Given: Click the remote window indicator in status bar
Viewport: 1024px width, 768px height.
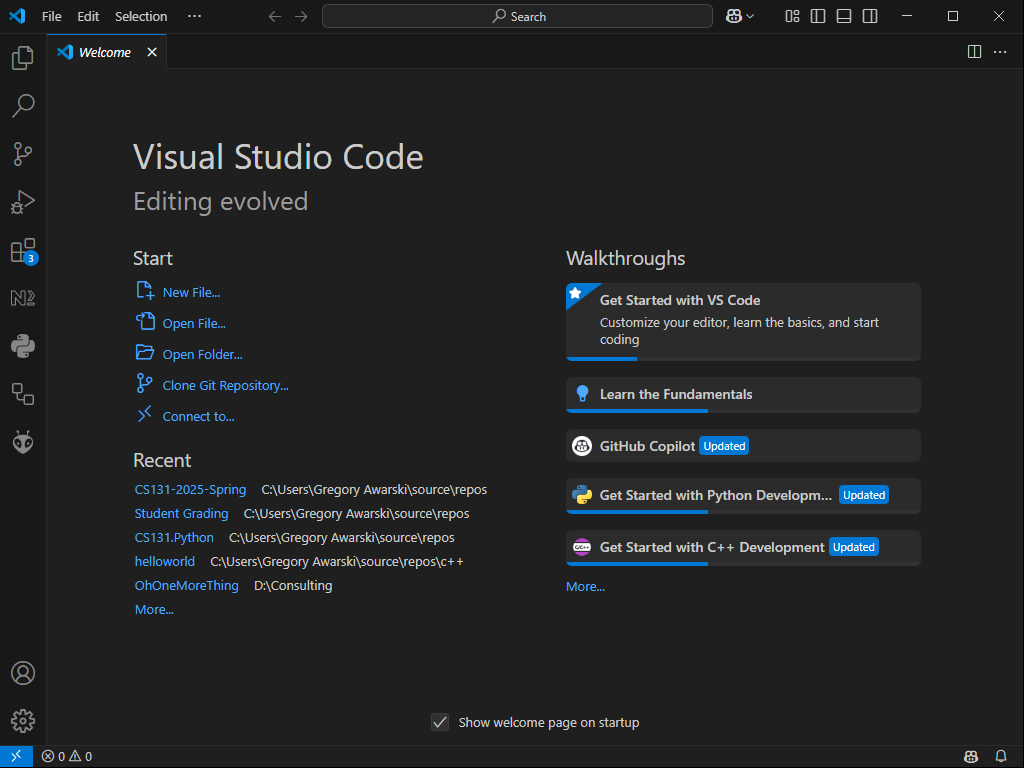Looking at the screenshot, I should point(16,756).
